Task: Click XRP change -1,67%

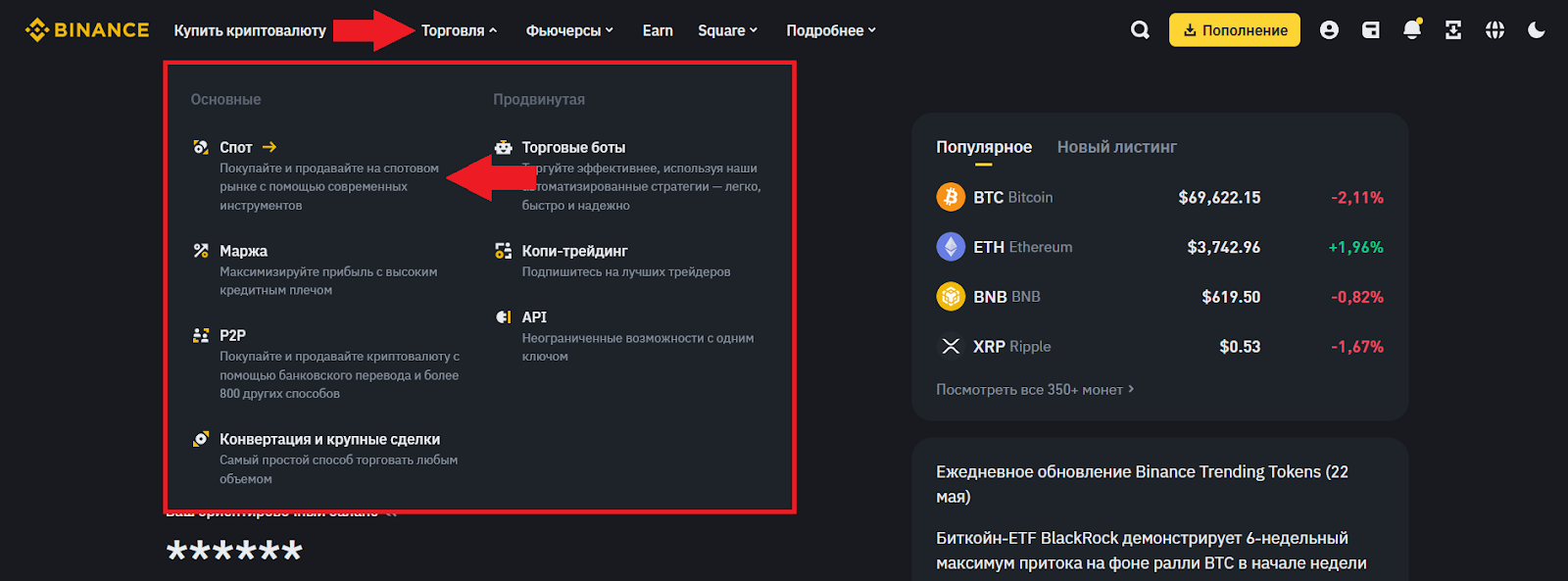Action: tap(1357, 347)
